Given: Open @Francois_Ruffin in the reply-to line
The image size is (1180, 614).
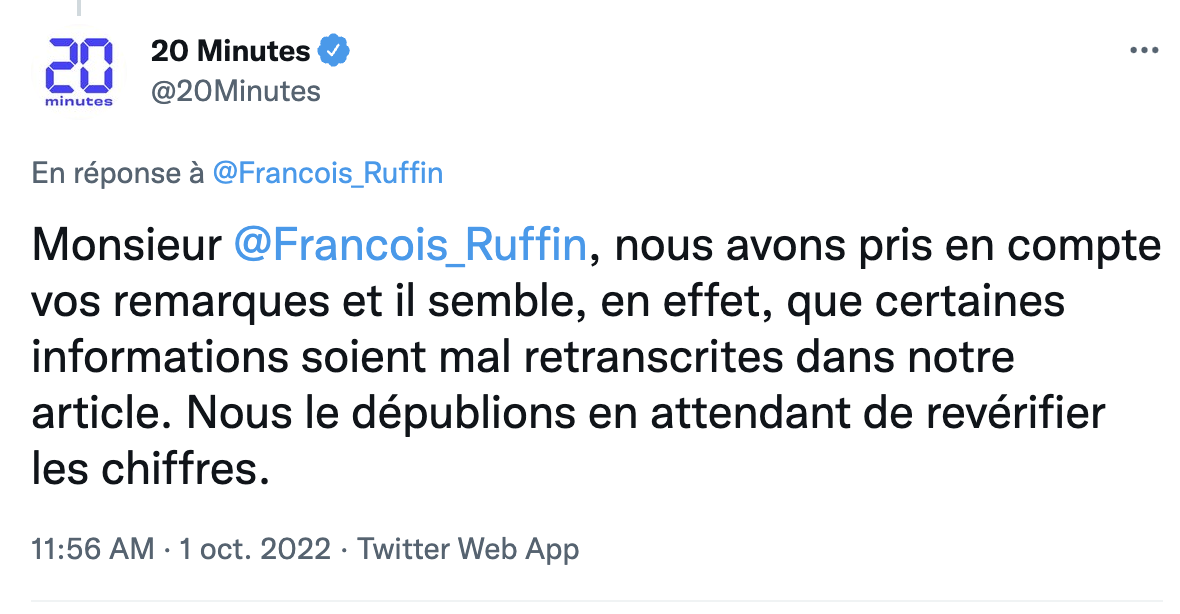Looking at the screenshot, I should (328, 173).
